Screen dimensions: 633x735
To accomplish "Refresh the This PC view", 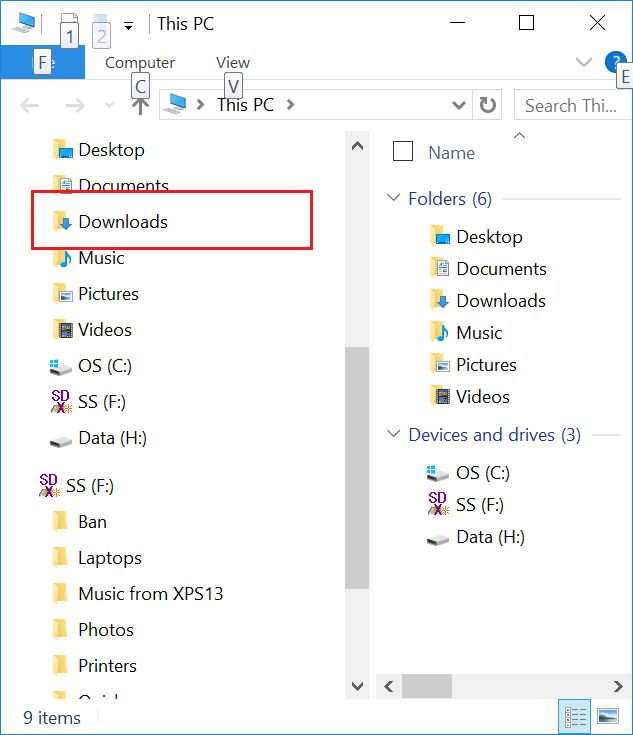I will tap(487, 105).
